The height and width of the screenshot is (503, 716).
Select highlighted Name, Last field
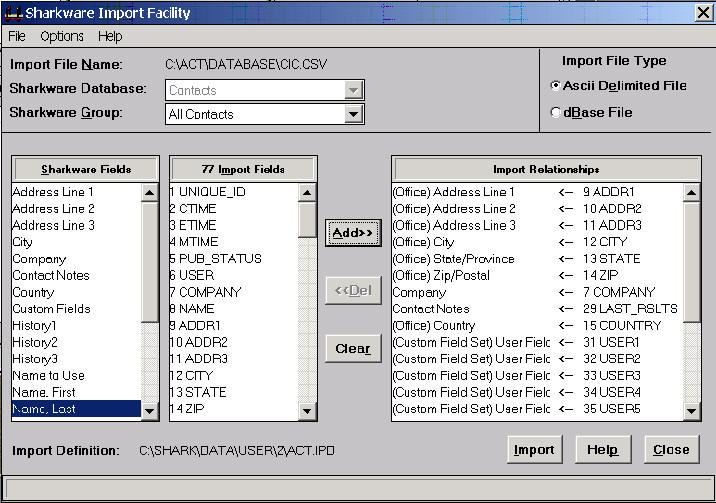tap(76, 409)
